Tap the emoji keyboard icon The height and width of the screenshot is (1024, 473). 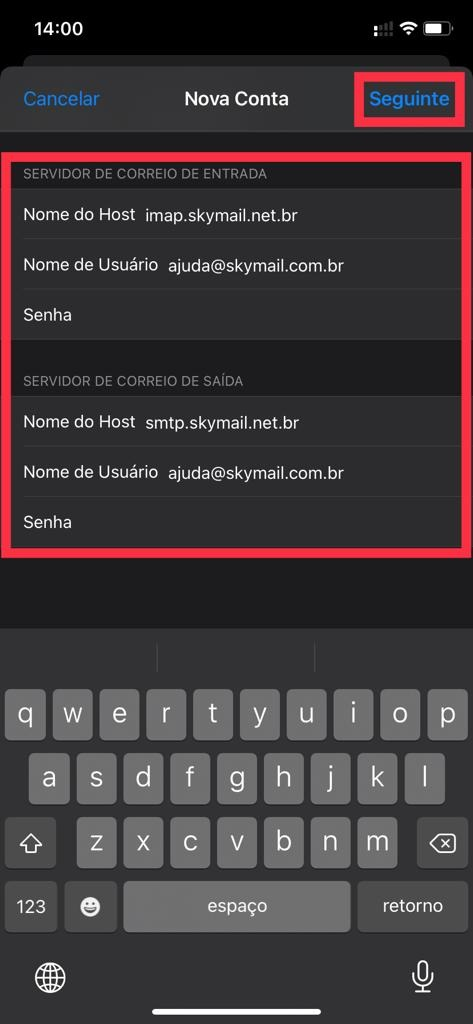tap(90, 906)
